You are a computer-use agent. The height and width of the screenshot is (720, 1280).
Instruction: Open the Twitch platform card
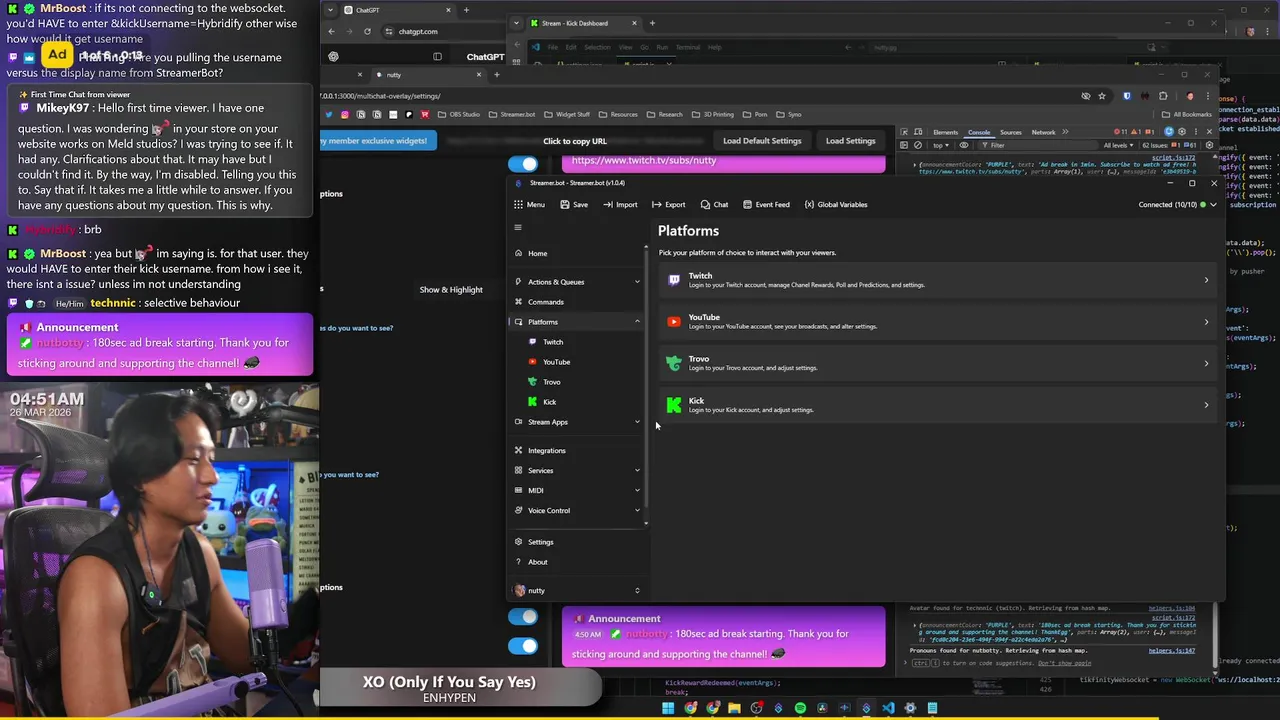point(937,280)
